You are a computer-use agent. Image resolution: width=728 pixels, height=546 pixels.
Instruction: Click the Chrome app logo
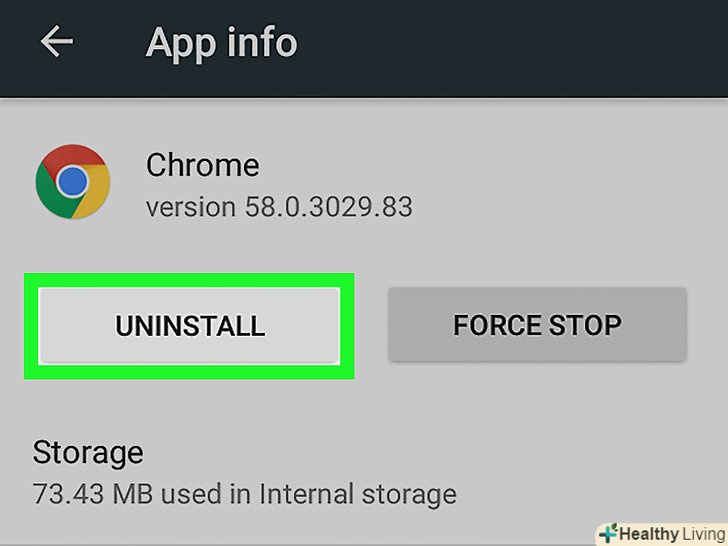[72, 181]
